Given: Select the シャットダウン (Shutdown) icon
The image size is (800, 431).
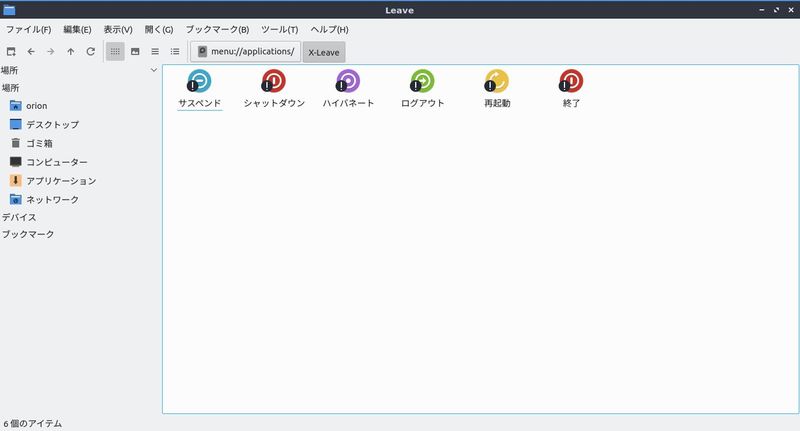Looking at the screenshot, I should [x=273, y=82].
